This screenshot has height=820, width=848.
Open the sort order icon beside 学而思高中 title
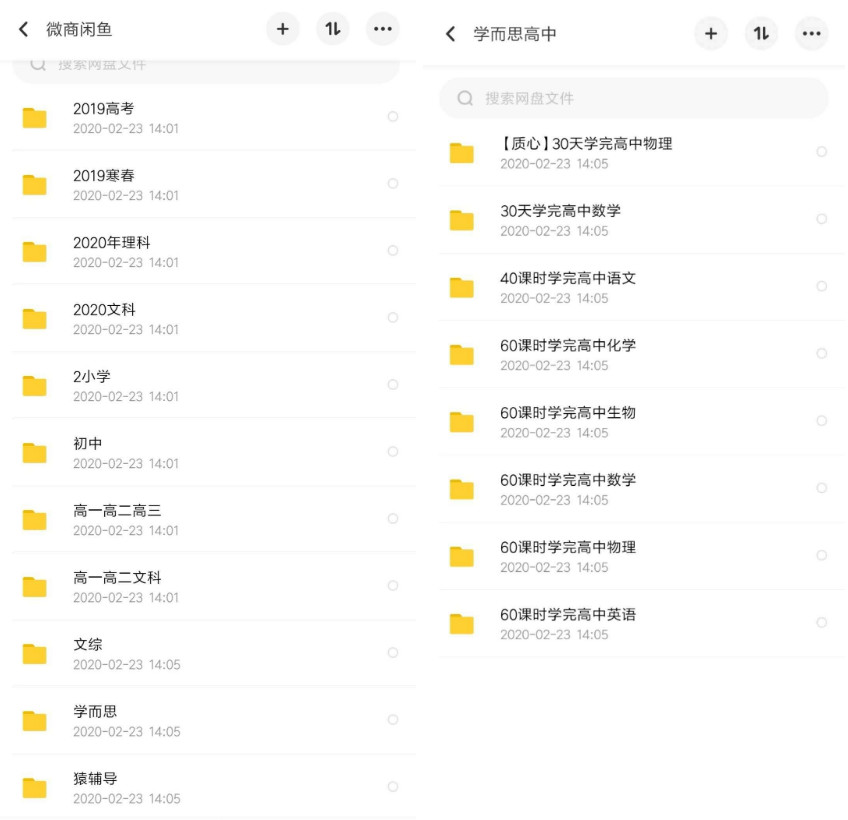[x=761, y=33]
